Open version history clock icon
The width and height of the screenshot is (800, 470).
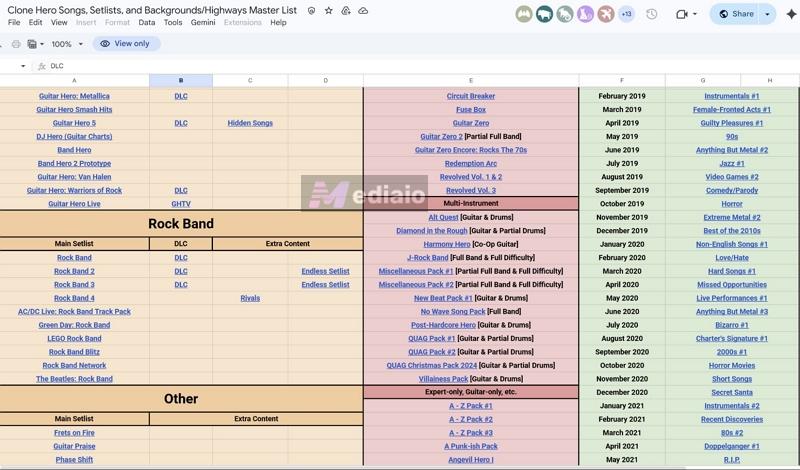click(x=652, y=14)
